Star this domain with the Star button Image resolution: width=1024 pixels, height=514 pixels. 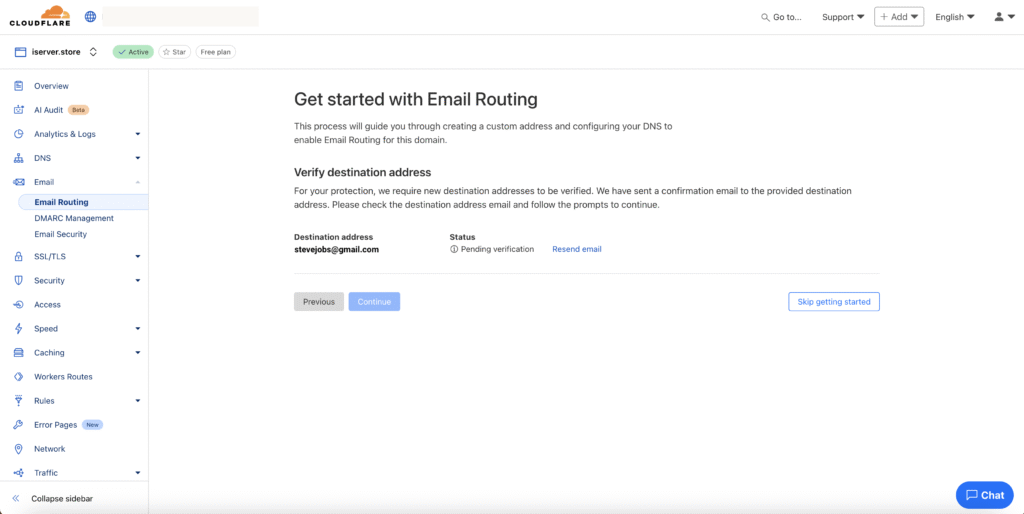click(174, 52)
